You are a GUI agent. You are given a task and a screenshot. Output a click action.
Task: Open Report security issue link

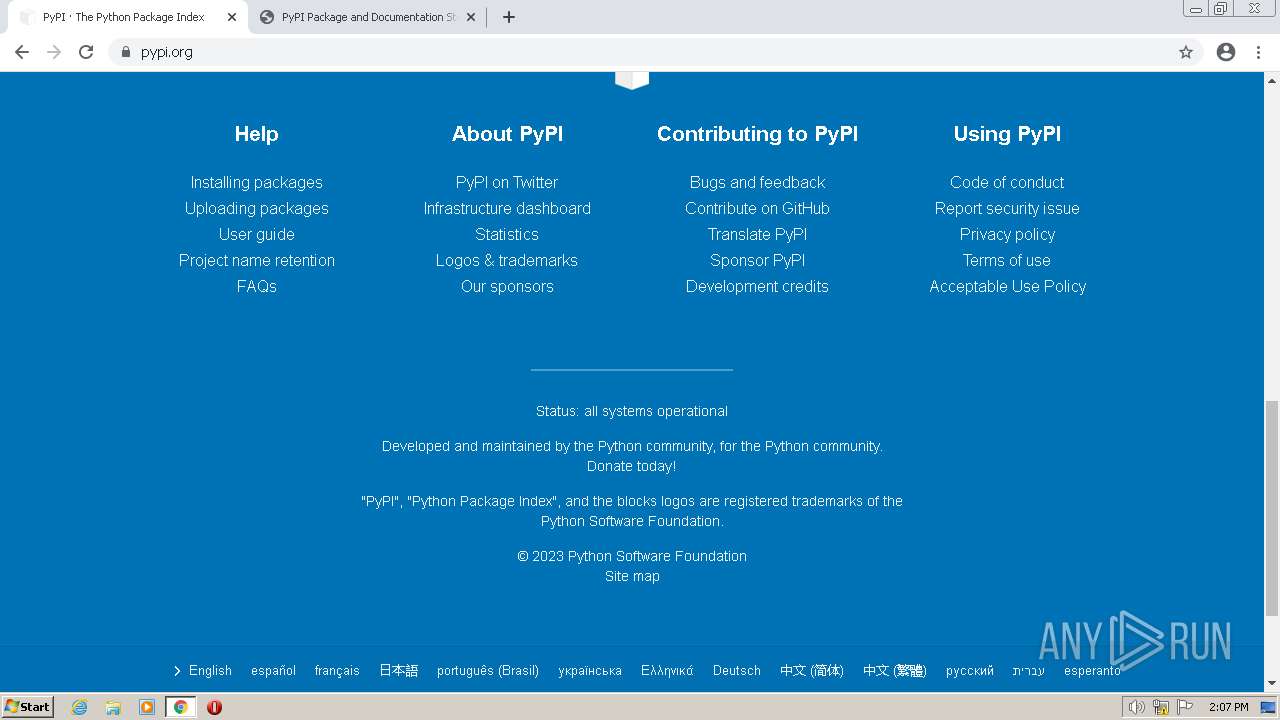click(1007, 208)
